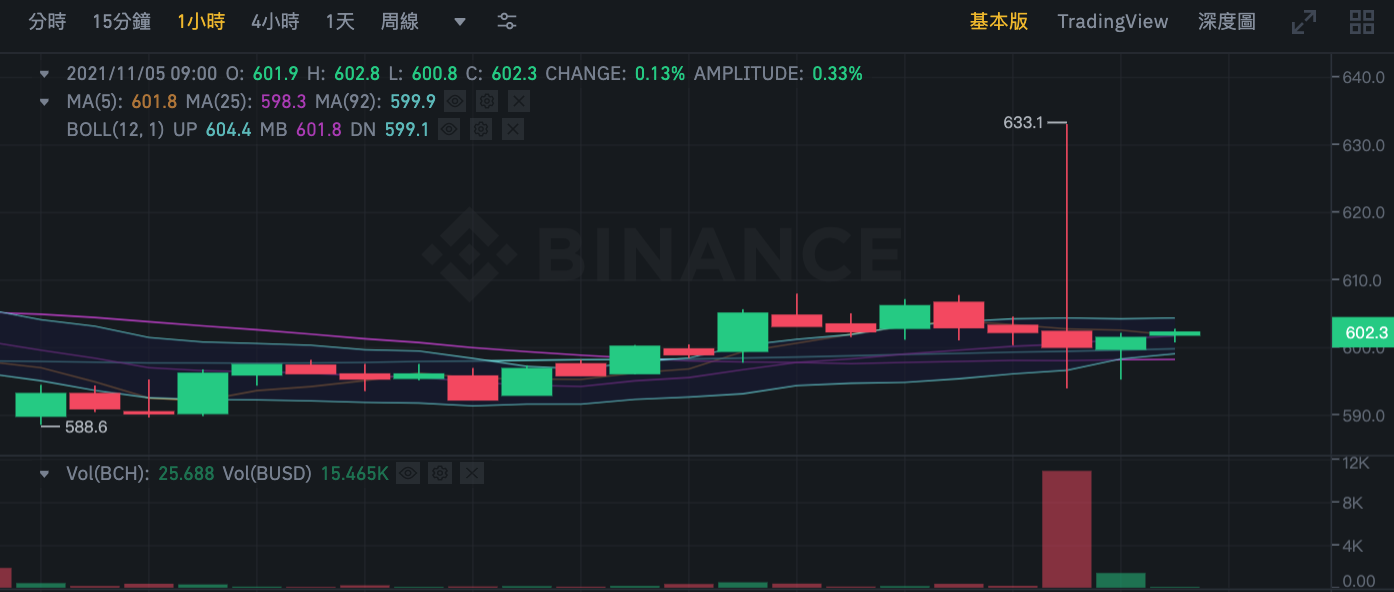Select the 4小時 interval

tap(275, 22)
